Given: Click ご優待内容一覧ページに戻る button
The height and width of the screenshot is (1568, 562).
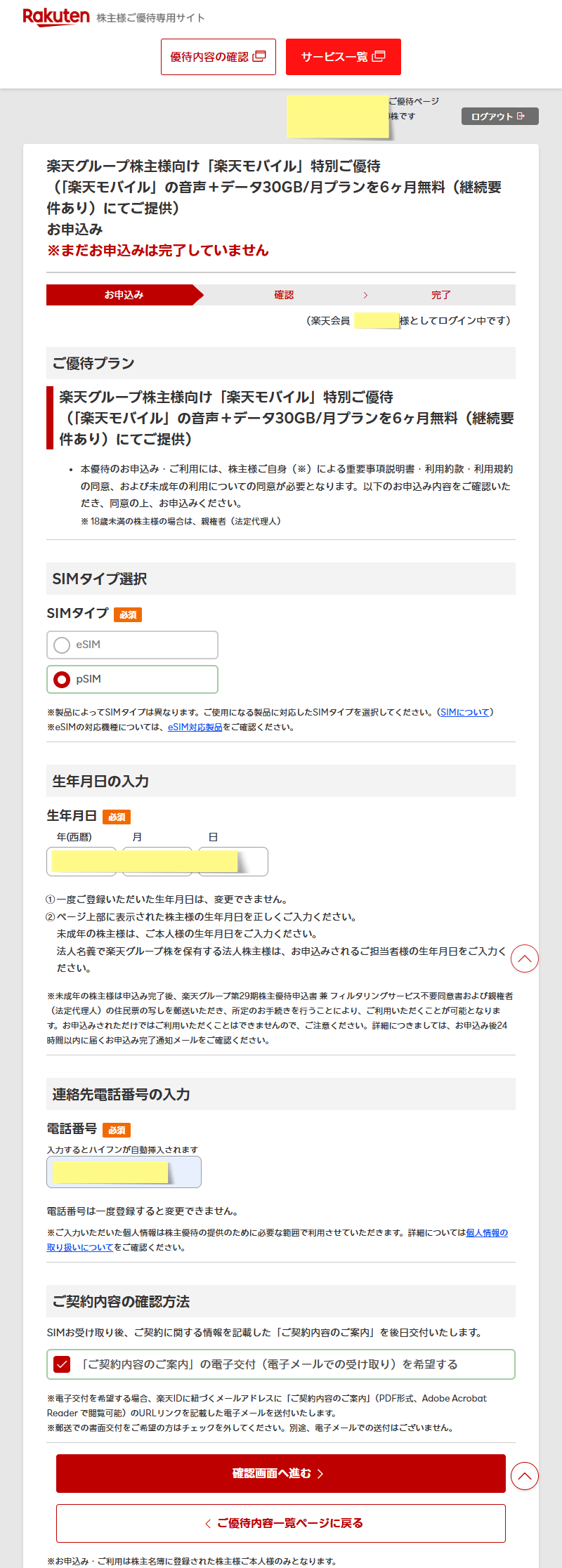Looking at the screenshot, I should coord(281,1523).
